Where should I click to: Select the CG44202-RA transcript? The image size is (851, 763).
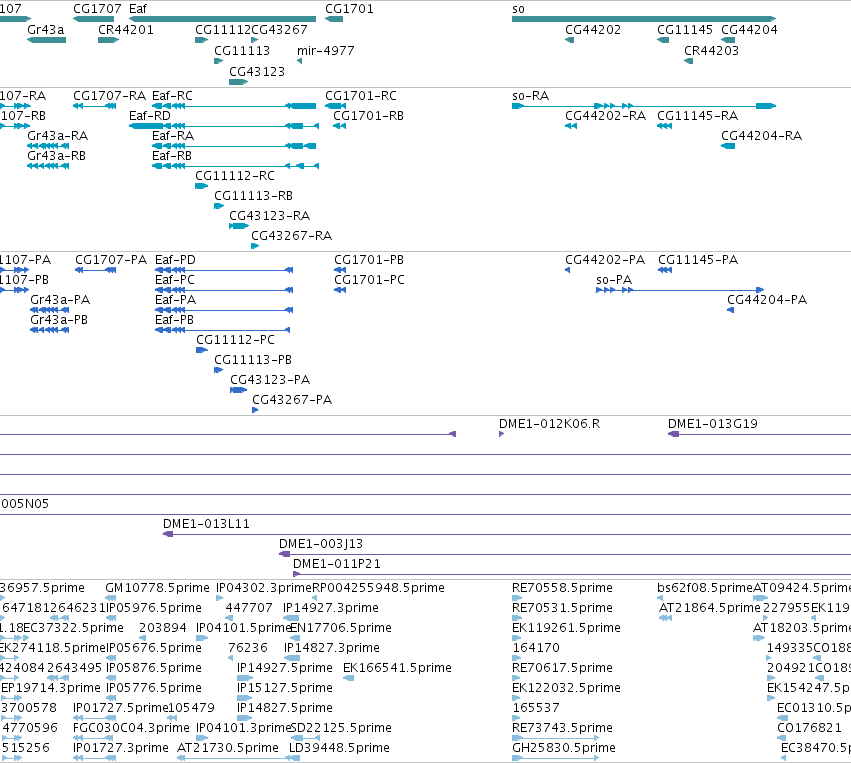[x=570, y=126]
